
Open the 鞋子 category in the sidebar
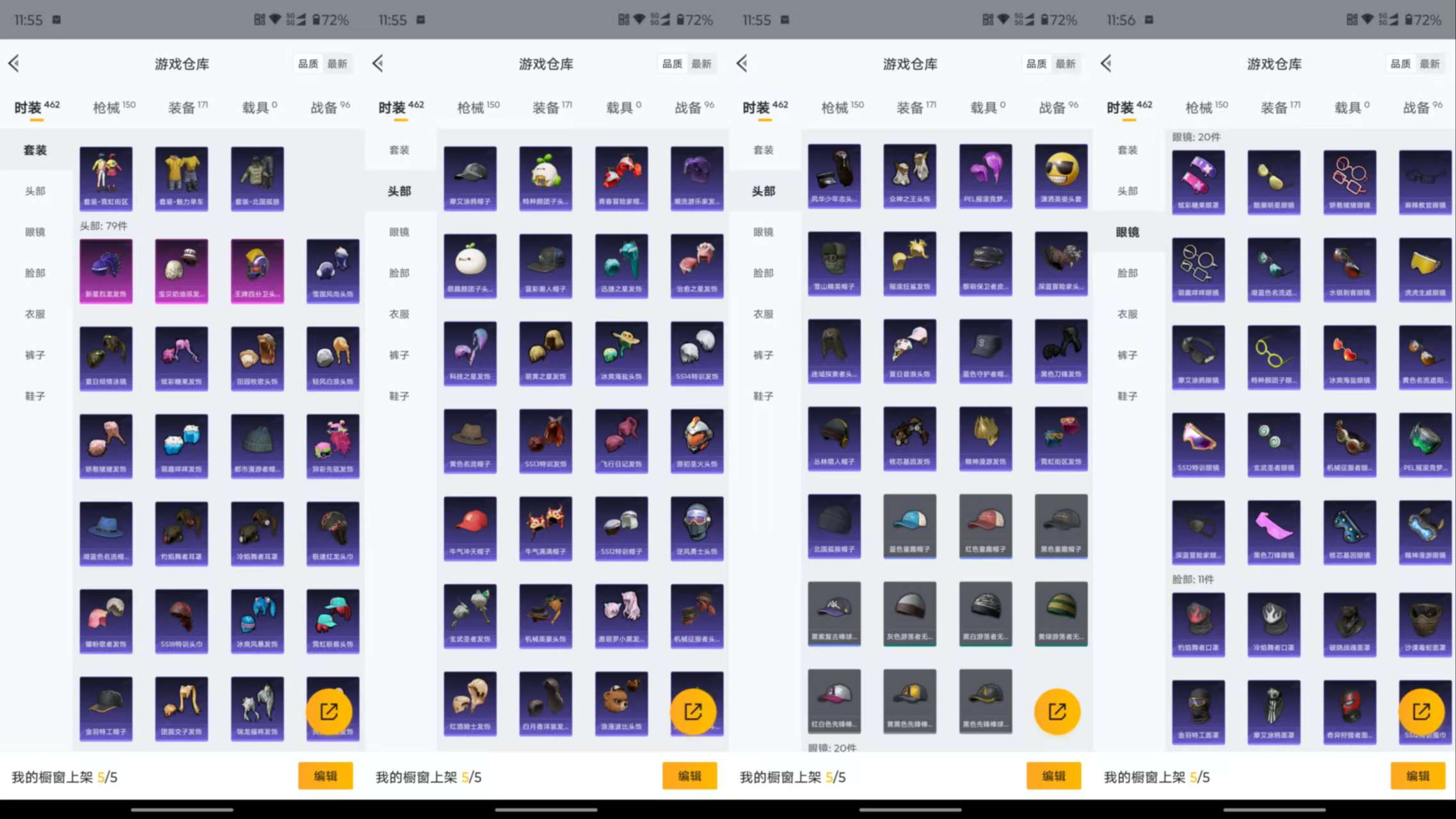click(35, 396)
